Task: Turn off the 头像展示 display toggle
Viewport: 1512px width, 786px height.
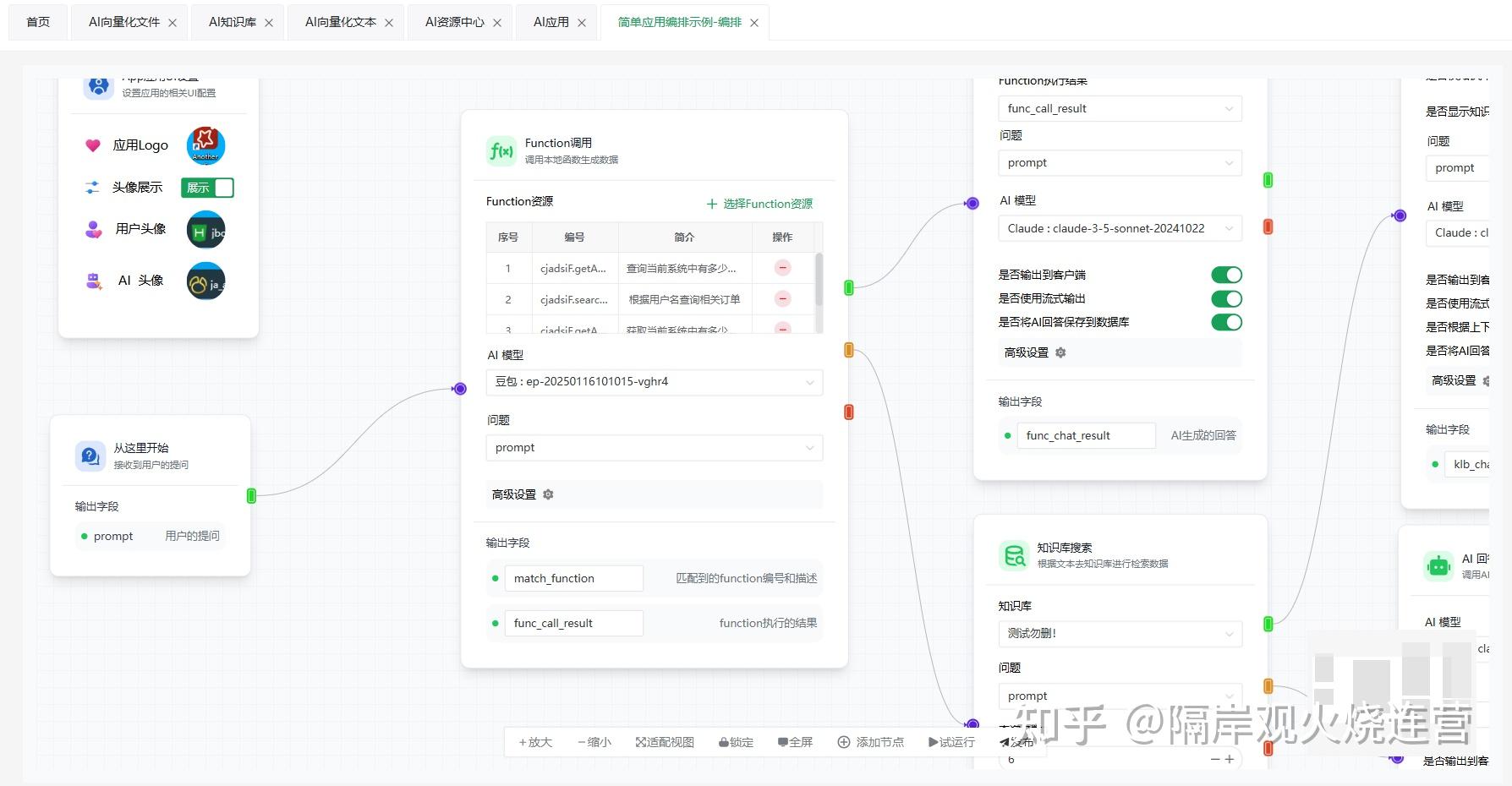Action: (206, 187)
